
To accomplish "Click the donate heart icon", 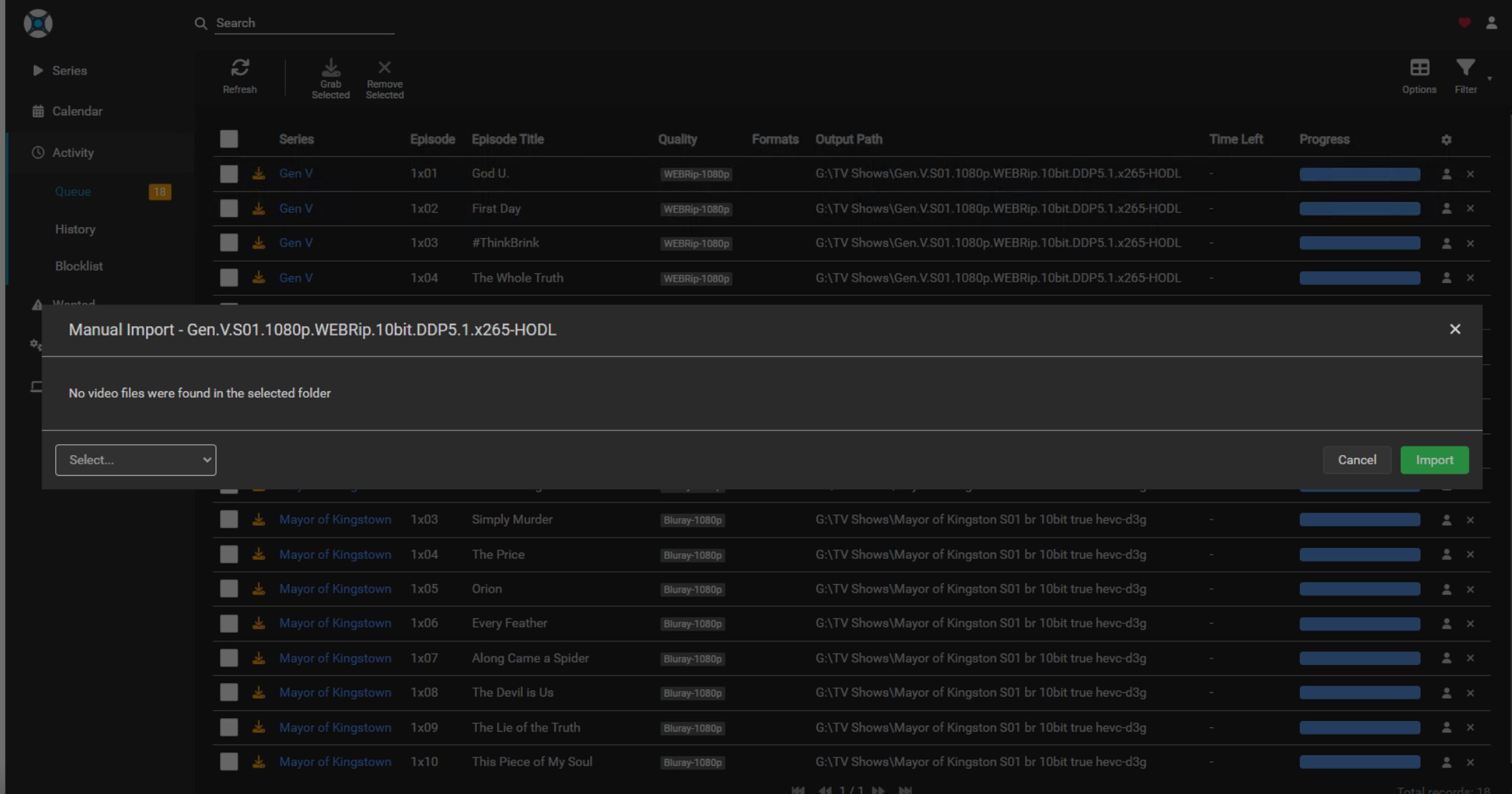I will point(1464,23).
